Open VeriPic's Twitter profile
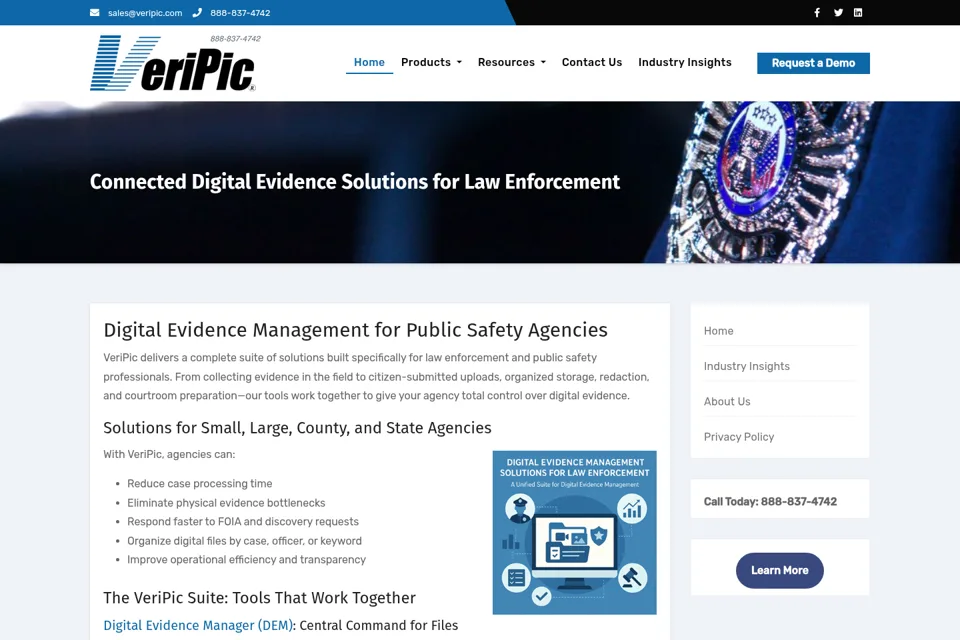The image size is (960, 640). [838, 13]
